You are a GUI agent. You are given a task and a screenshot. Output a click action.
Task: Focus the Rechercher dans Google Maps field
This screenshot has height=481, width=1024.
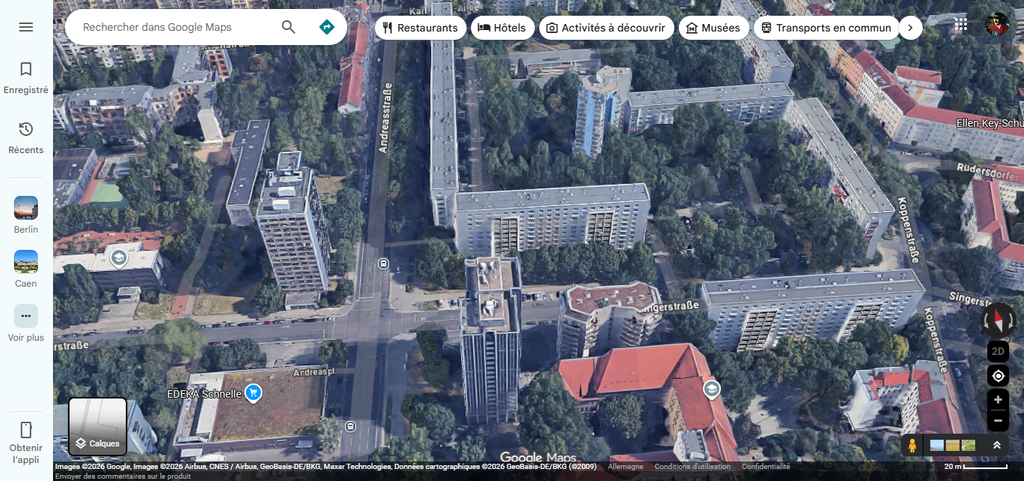tap(175, 27)
